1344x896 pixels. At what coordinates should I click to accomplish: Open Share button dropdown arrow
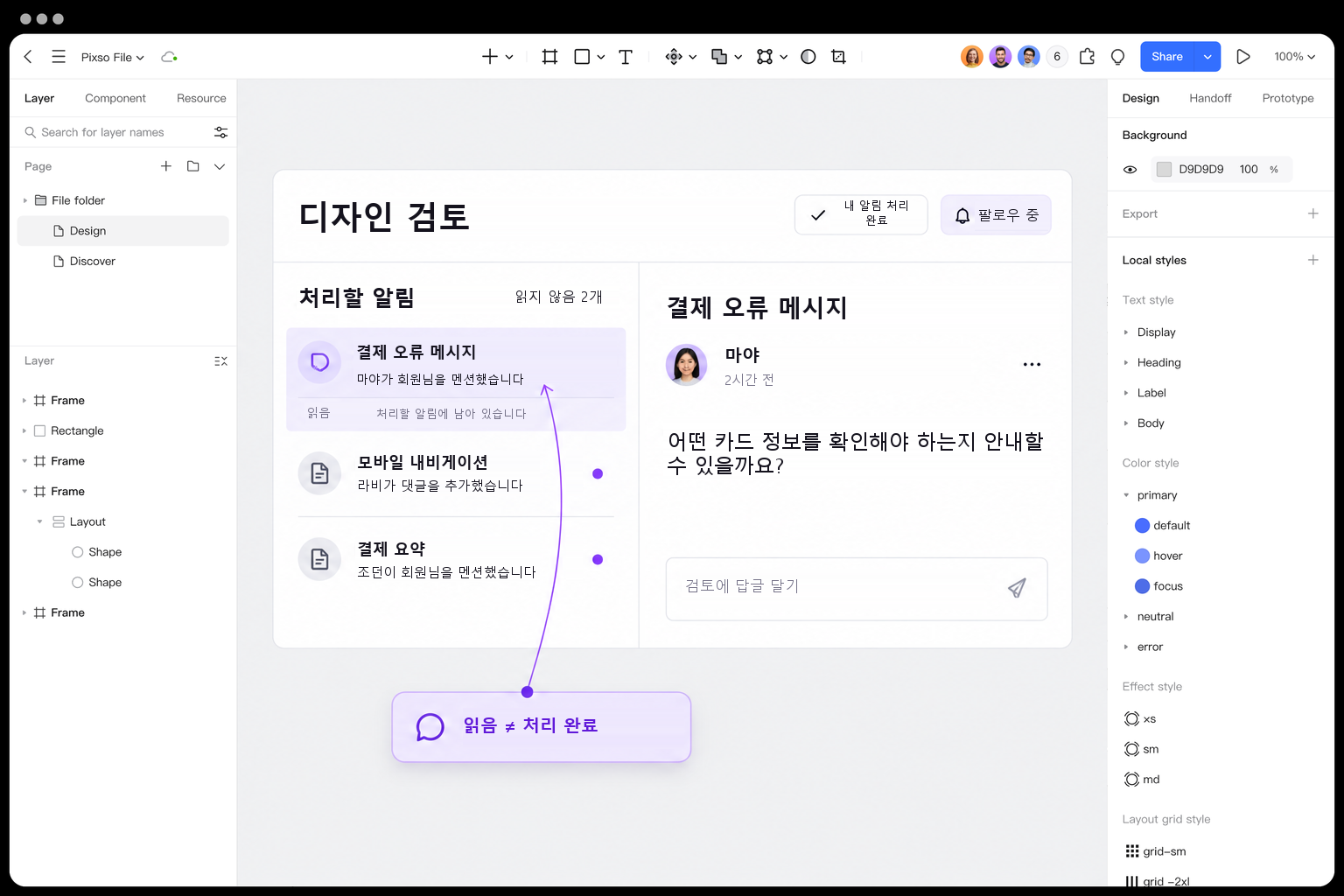tap(1207, 57)
